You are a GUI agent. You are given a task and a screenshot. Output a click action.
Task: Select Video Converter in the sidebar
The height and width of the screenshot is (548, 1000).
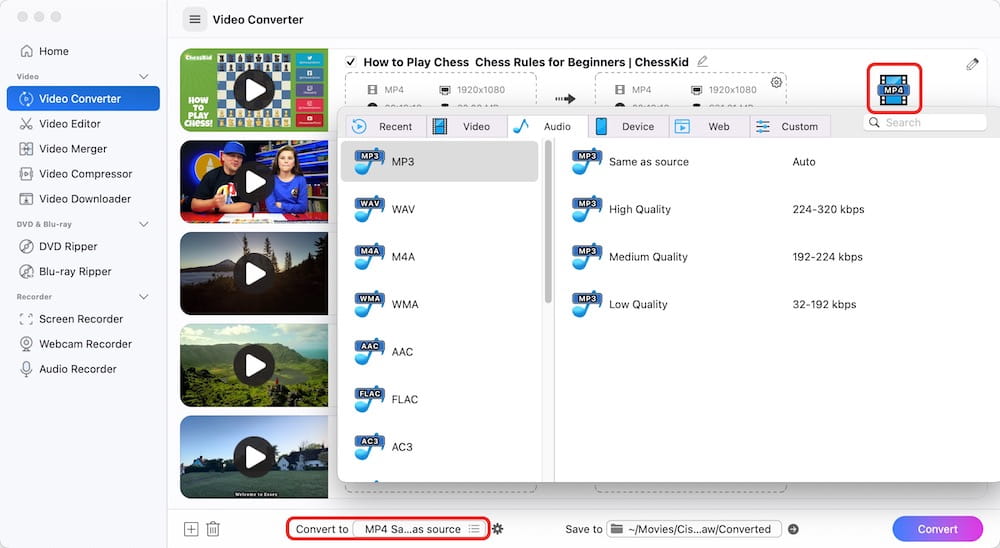coord(83,98)
